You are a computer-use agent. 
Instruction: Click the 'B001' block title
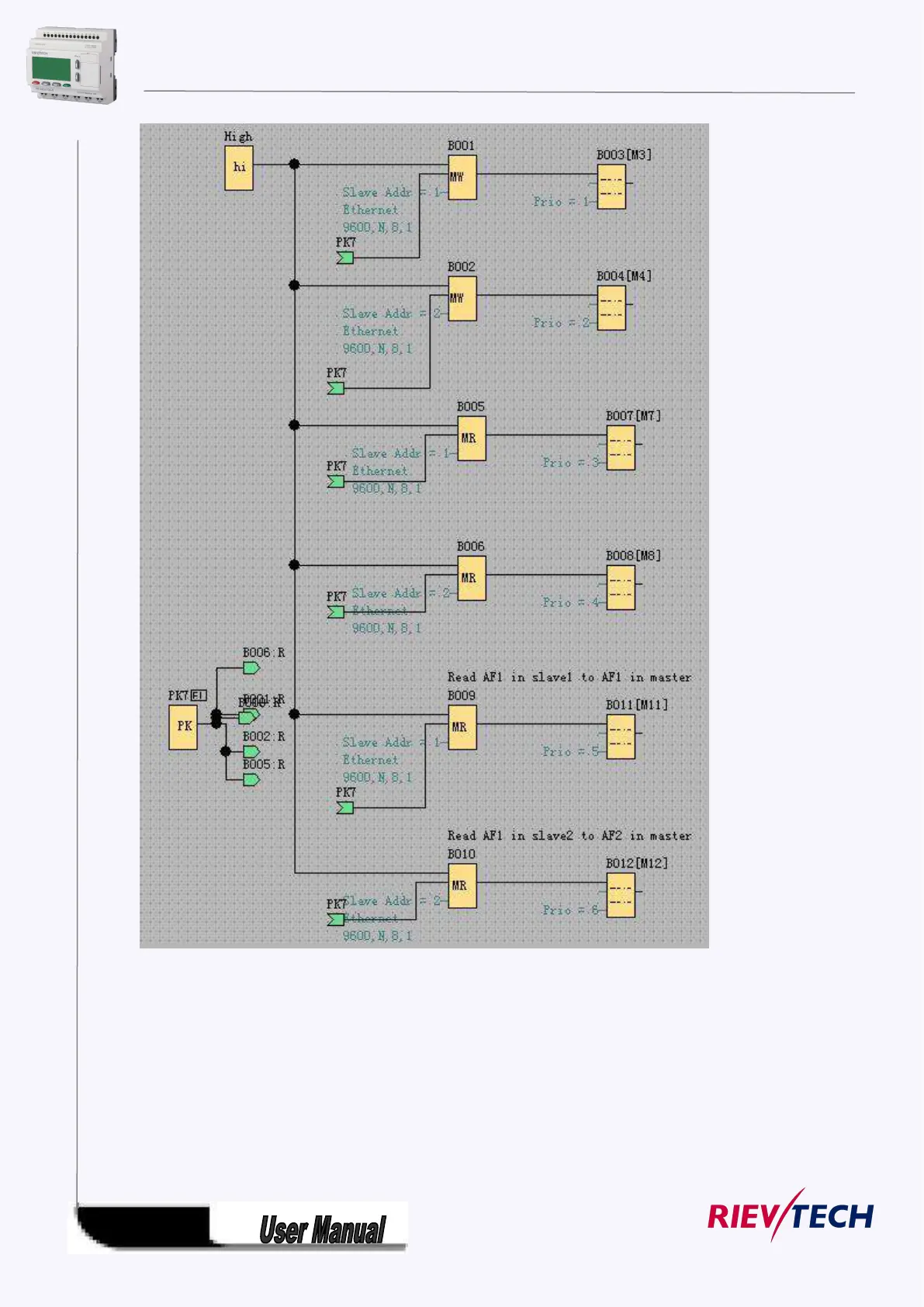462,146
